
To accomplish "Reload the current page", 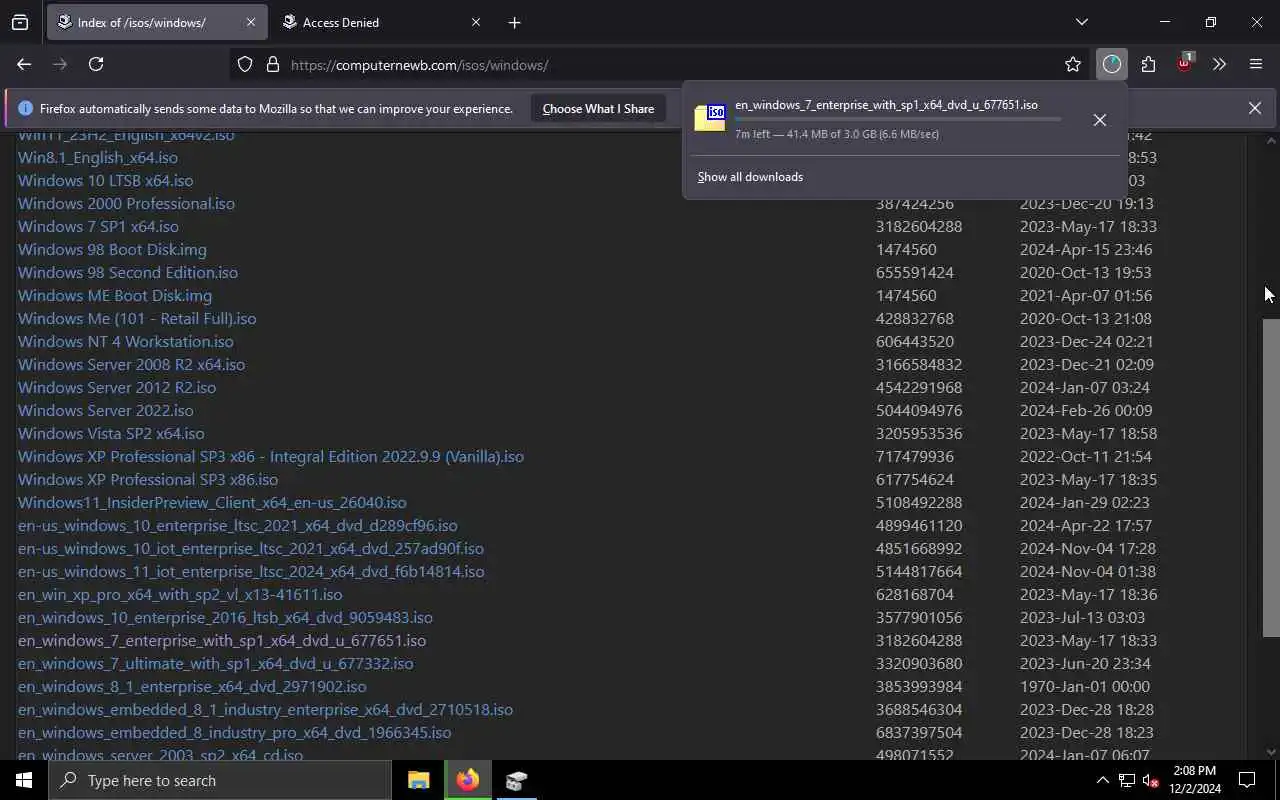I will pyautogui.click(x=96, y=64).
